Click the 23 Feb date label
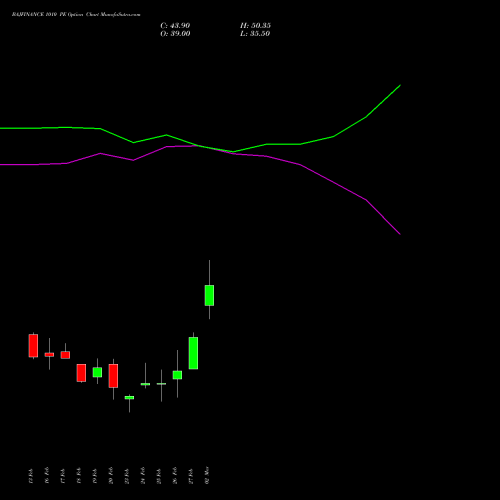Screen dimensions: 500x500 [x=127, y=476]
